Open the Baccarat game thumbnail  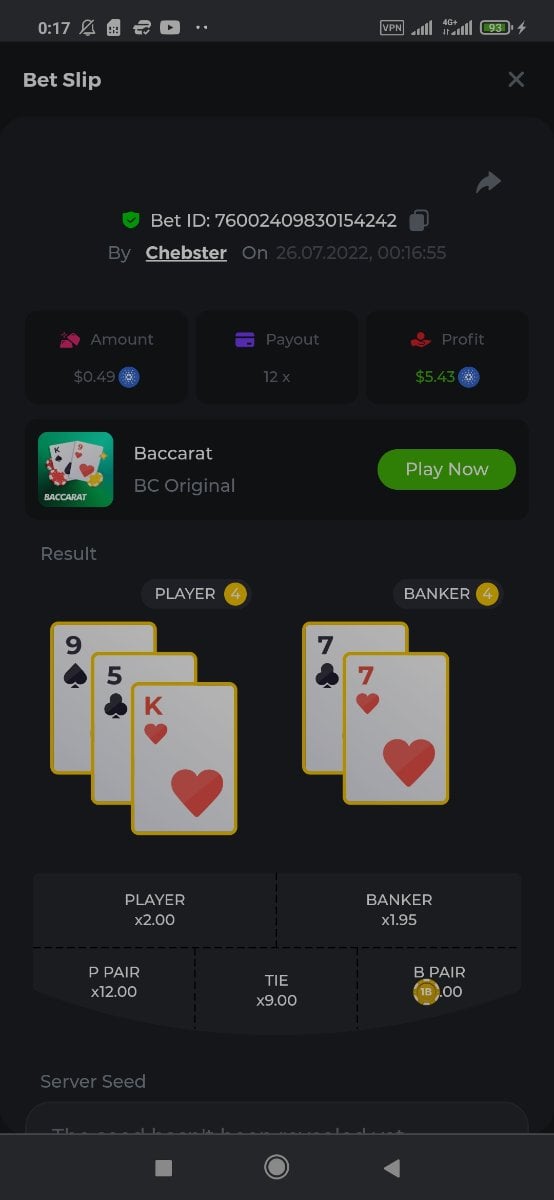(76, 469)
